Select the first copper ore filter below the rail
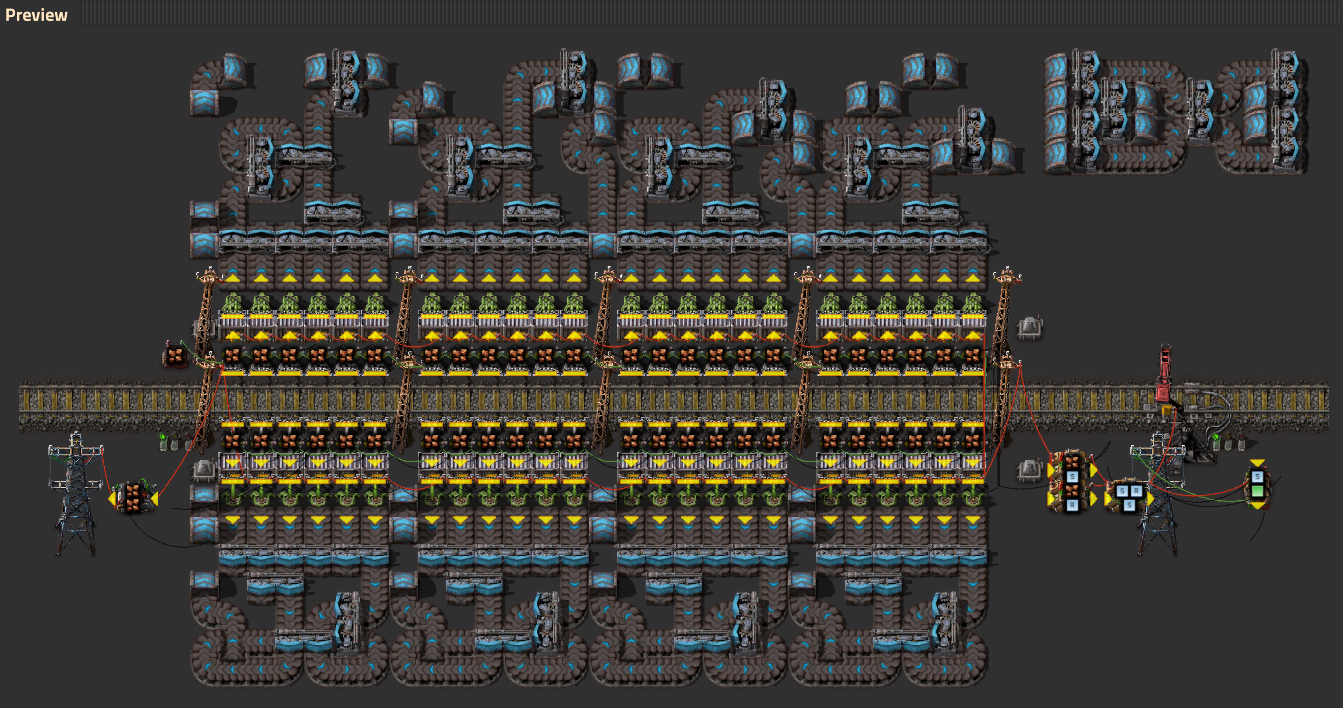This screenshot has width=1343, height=708. point(232,439)
